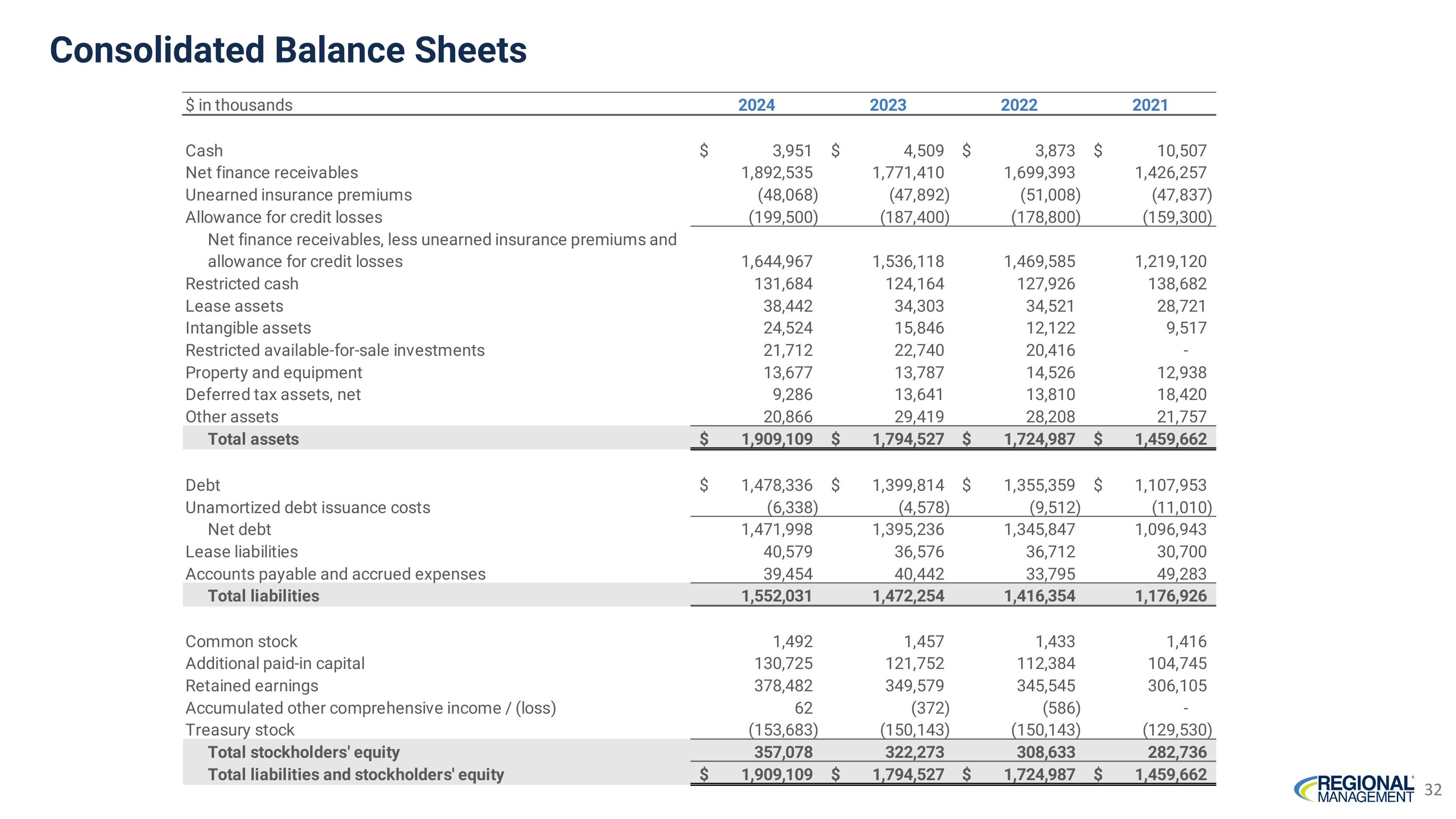Click the Total assets row label

253,439
